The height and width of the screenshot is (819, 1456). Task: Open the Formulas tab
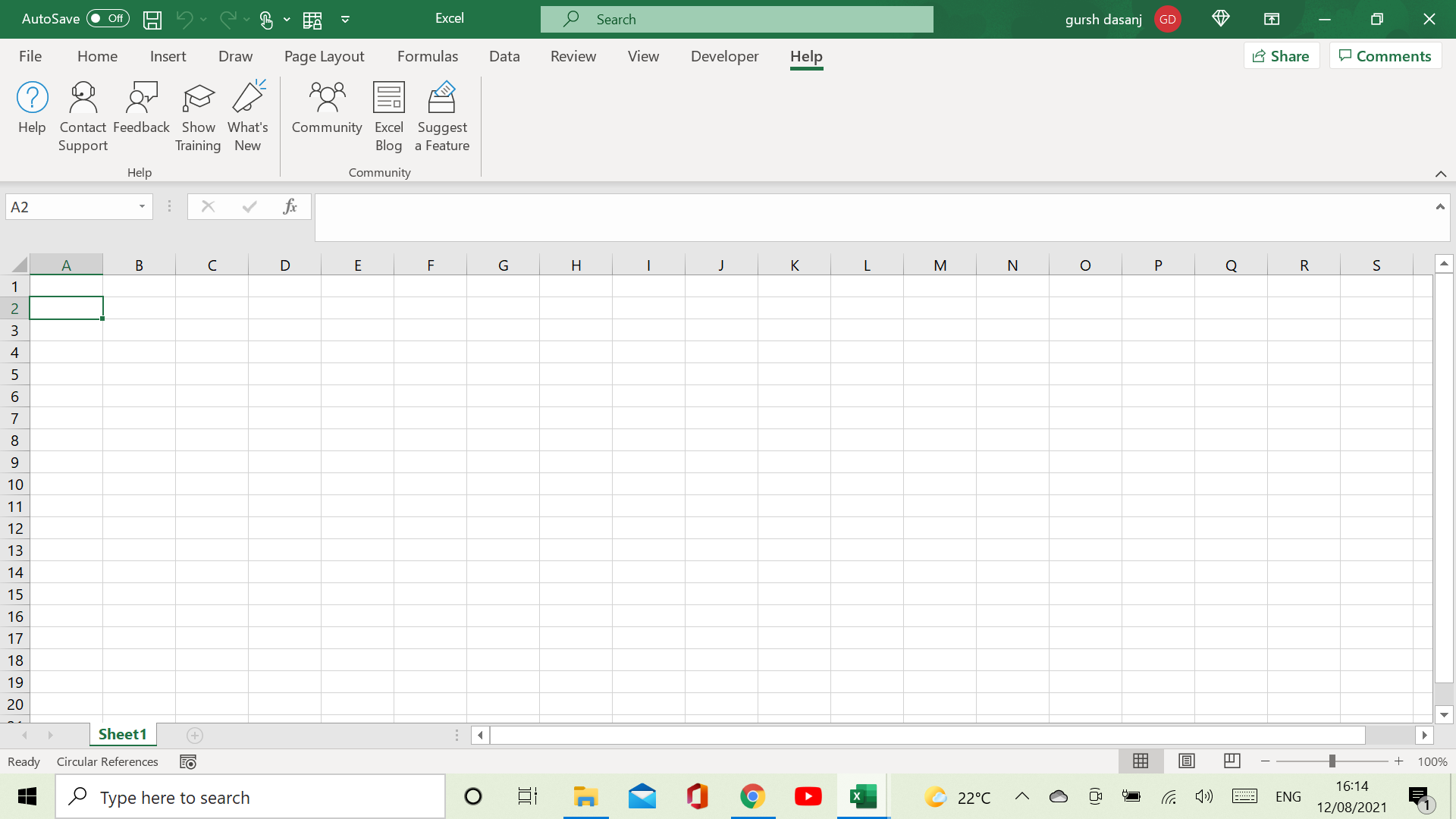[427, 56]
